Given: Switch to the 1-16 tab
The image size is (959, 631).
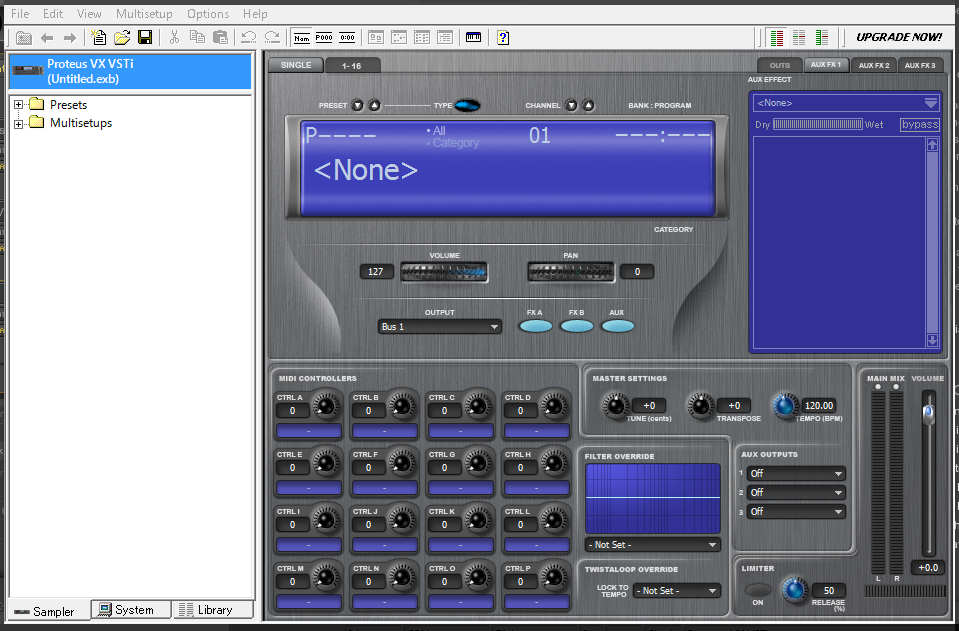Looking at the screenshot, I should coord(352,65).
